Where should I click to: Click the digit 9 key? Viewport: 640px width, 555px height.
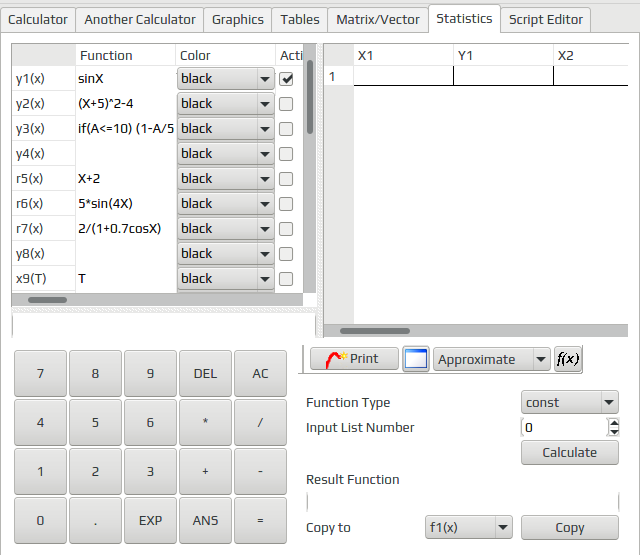[150, 373]
